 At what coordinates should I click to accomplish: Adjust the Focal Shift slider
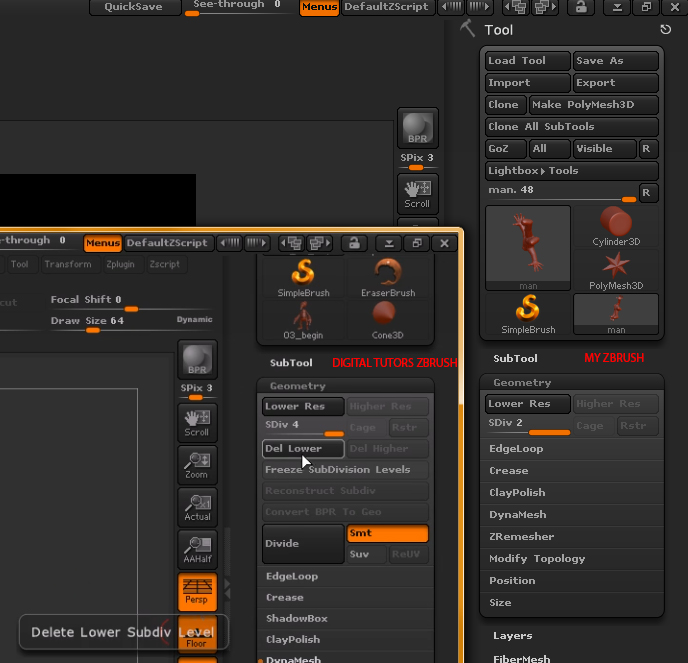tap(132, 303)
